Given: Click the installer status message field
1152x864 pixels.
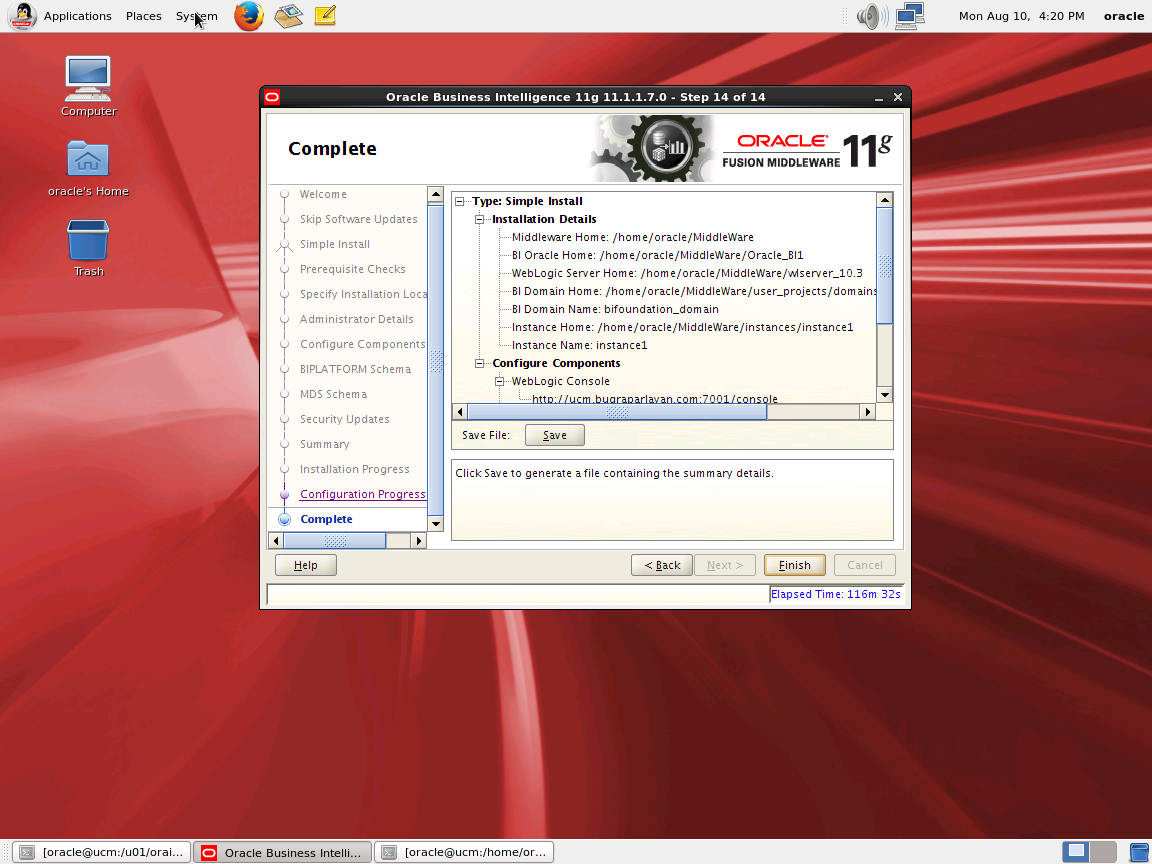Looking at the screenshot, I should (517, 594).
